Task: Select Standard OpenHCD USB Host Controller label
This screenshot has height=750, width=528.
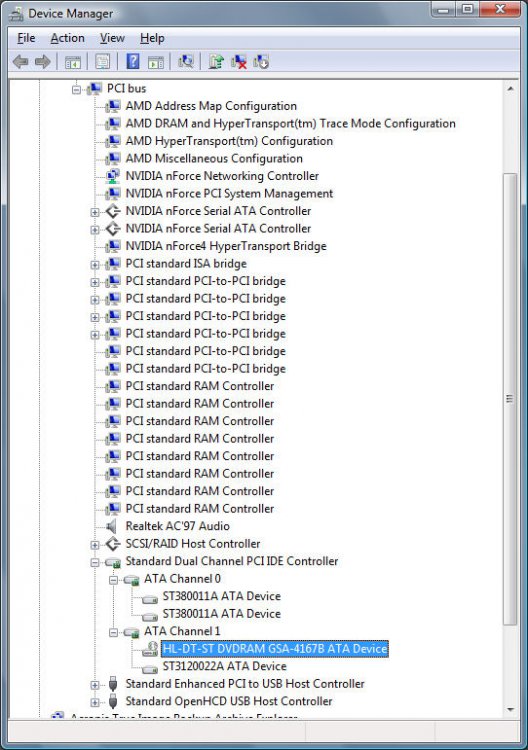Action: click(x=229, y=701)
